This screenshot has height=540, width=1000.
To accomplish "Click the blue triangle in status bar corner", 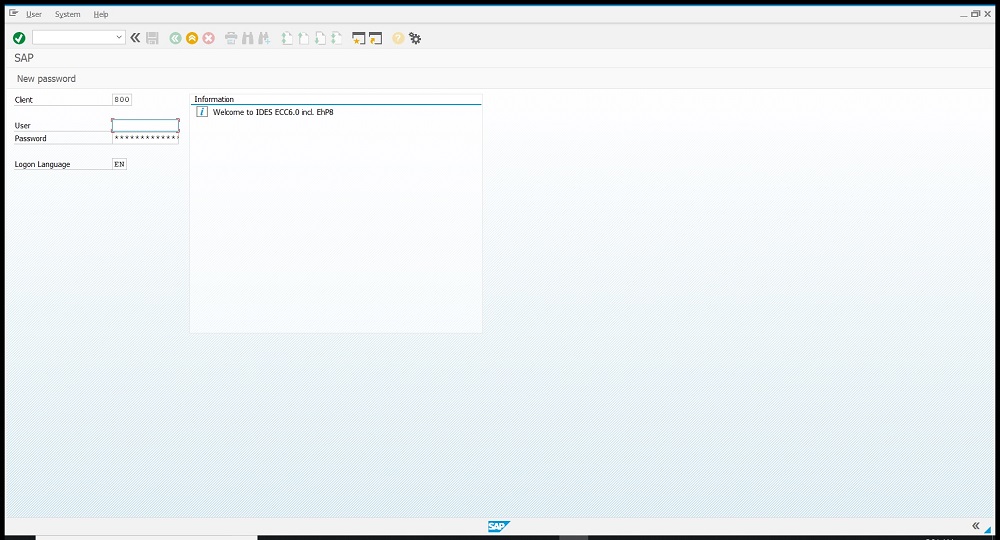I will tap(988, 529).
